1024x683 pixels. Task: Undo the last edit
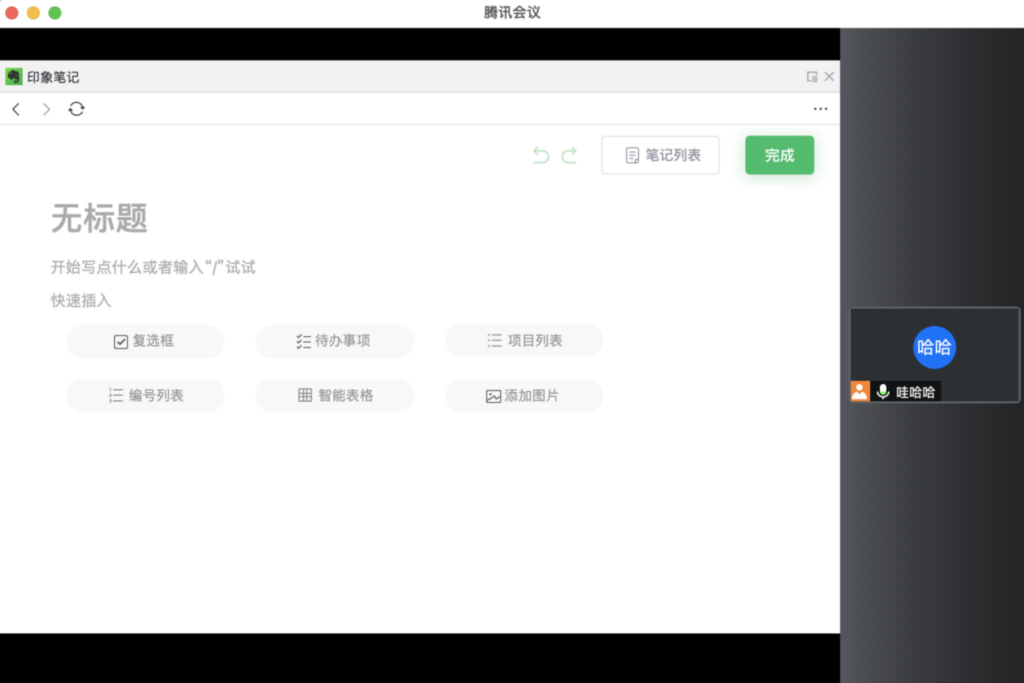541,155
